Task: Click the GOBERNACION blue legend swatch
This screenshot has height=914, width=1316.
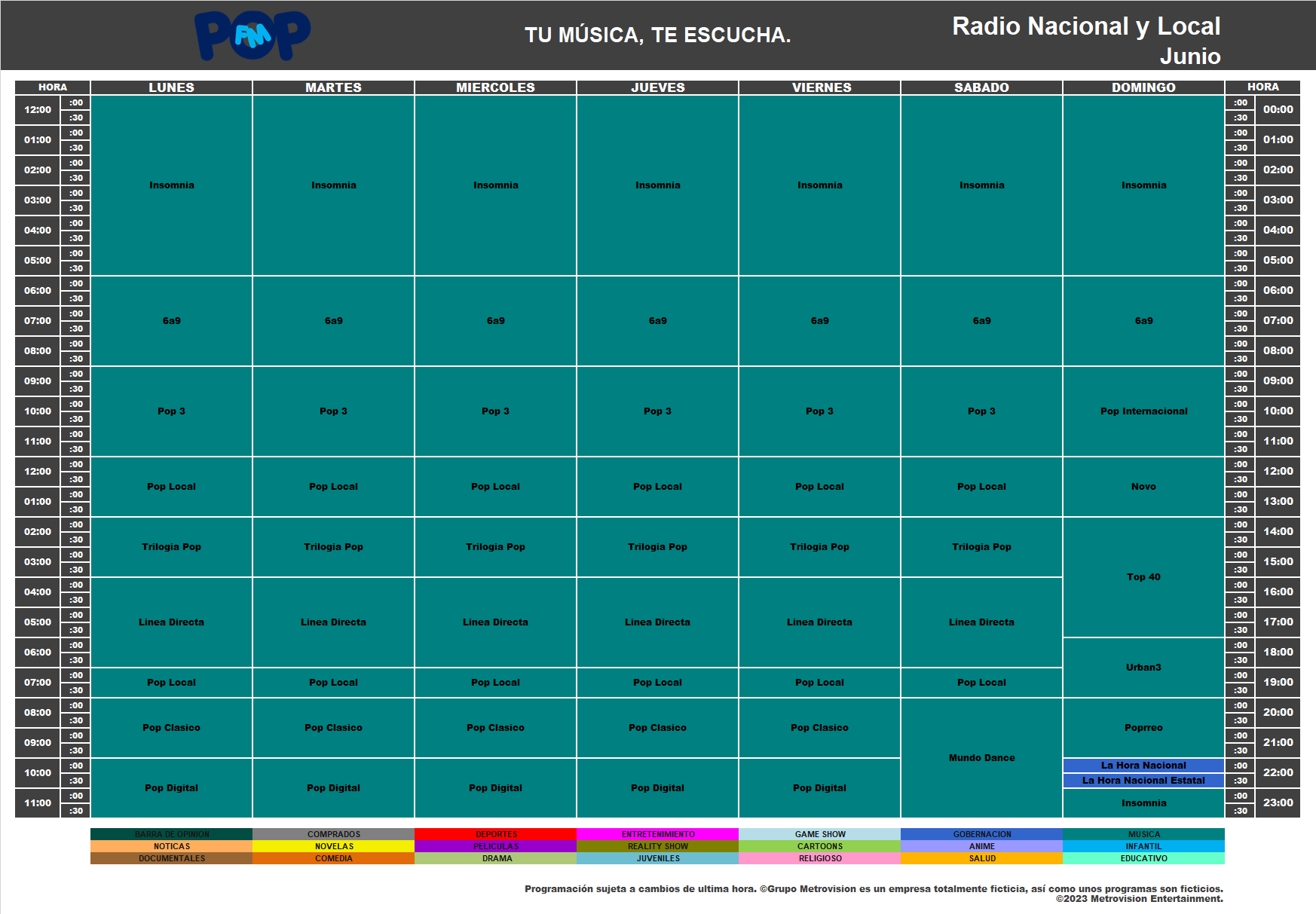Action: coord(981,834)
